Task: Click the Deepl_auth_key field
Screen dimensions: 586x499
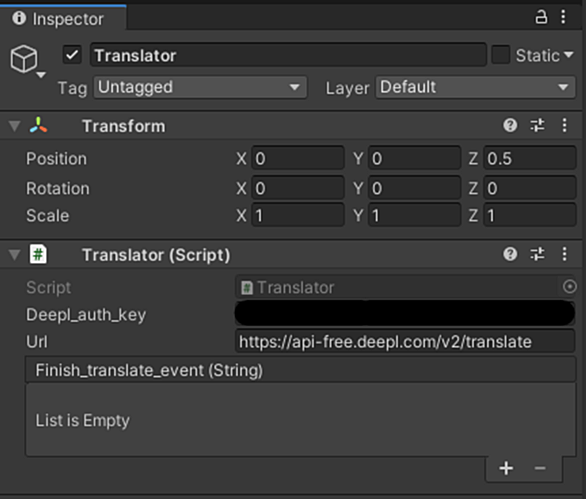Action: pos(405,313)
